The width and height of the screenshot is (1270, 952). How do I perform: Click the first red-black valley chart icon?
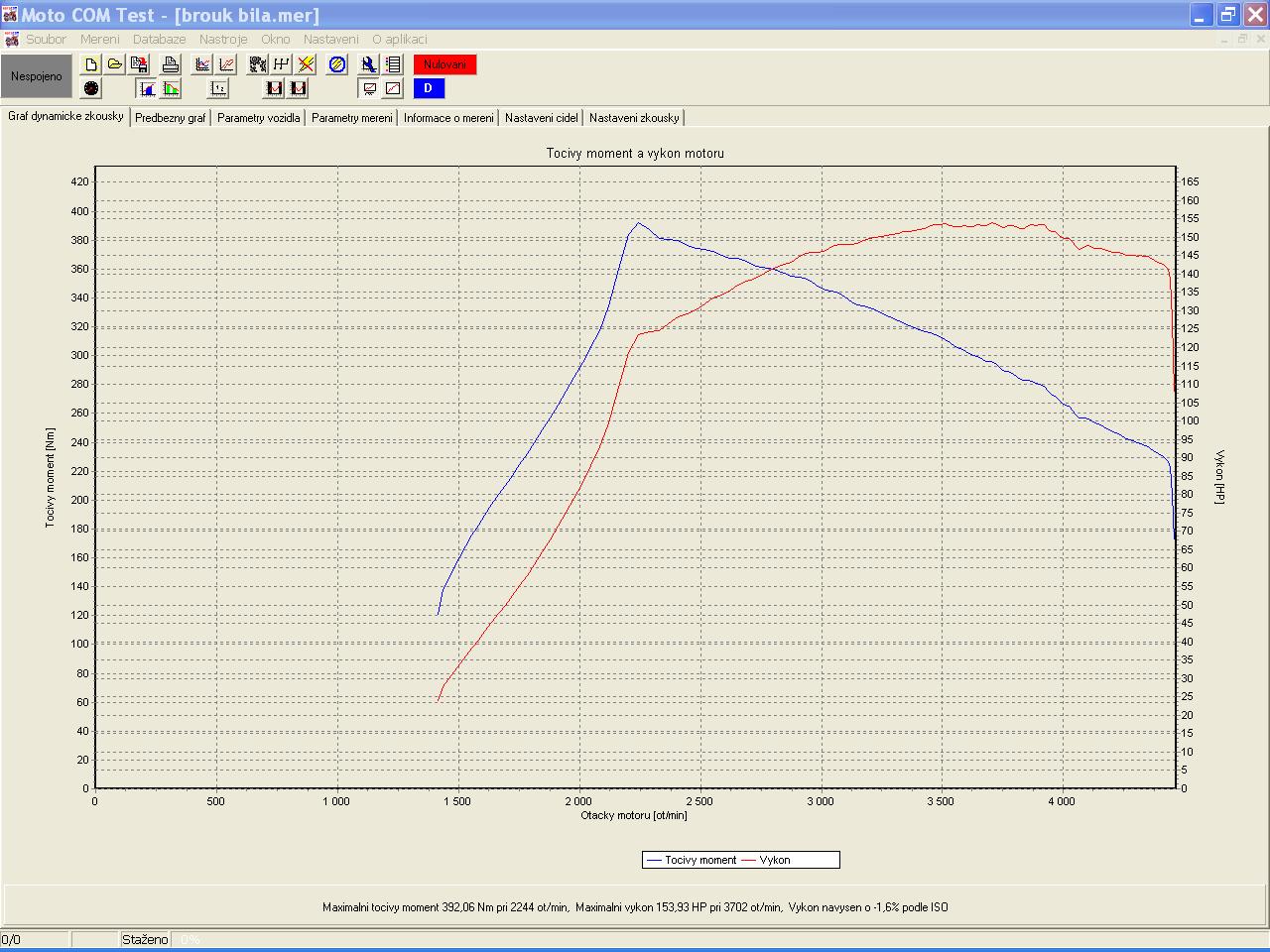click(274, 88)
